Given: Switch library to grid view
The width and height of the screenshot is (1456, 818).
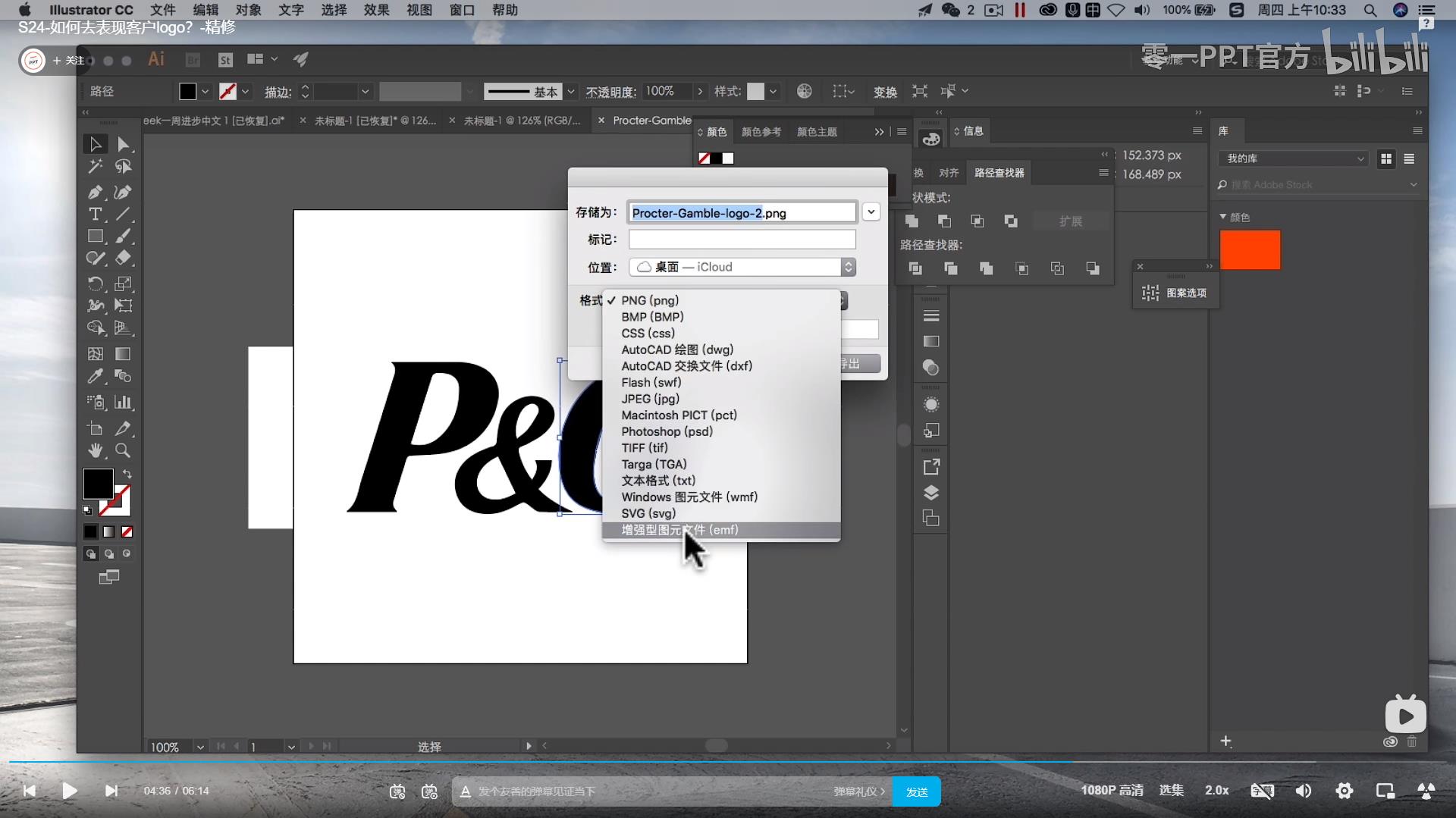Looking at the screenshot, I should click(x=1386, y=159).
